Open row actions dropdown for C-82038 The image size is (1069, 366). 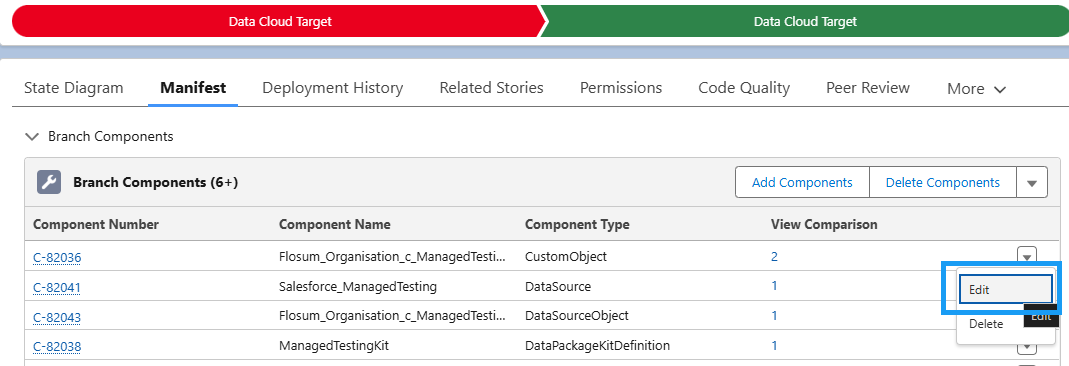point(1027,347)
